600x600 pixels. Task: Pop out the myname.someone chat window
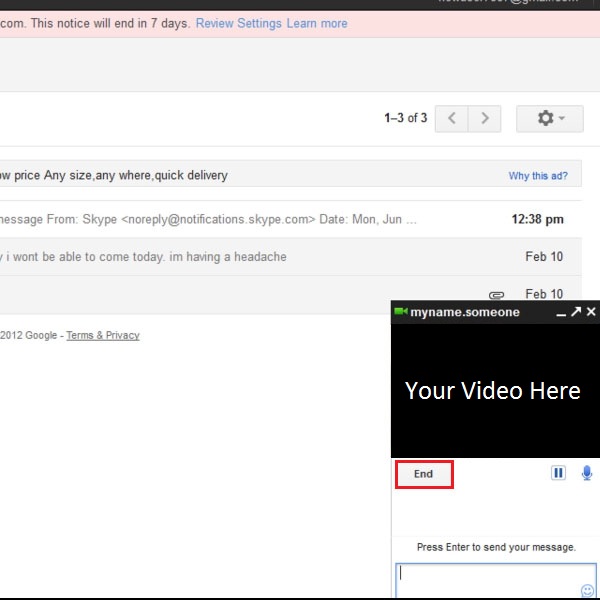tap(576, 312)
